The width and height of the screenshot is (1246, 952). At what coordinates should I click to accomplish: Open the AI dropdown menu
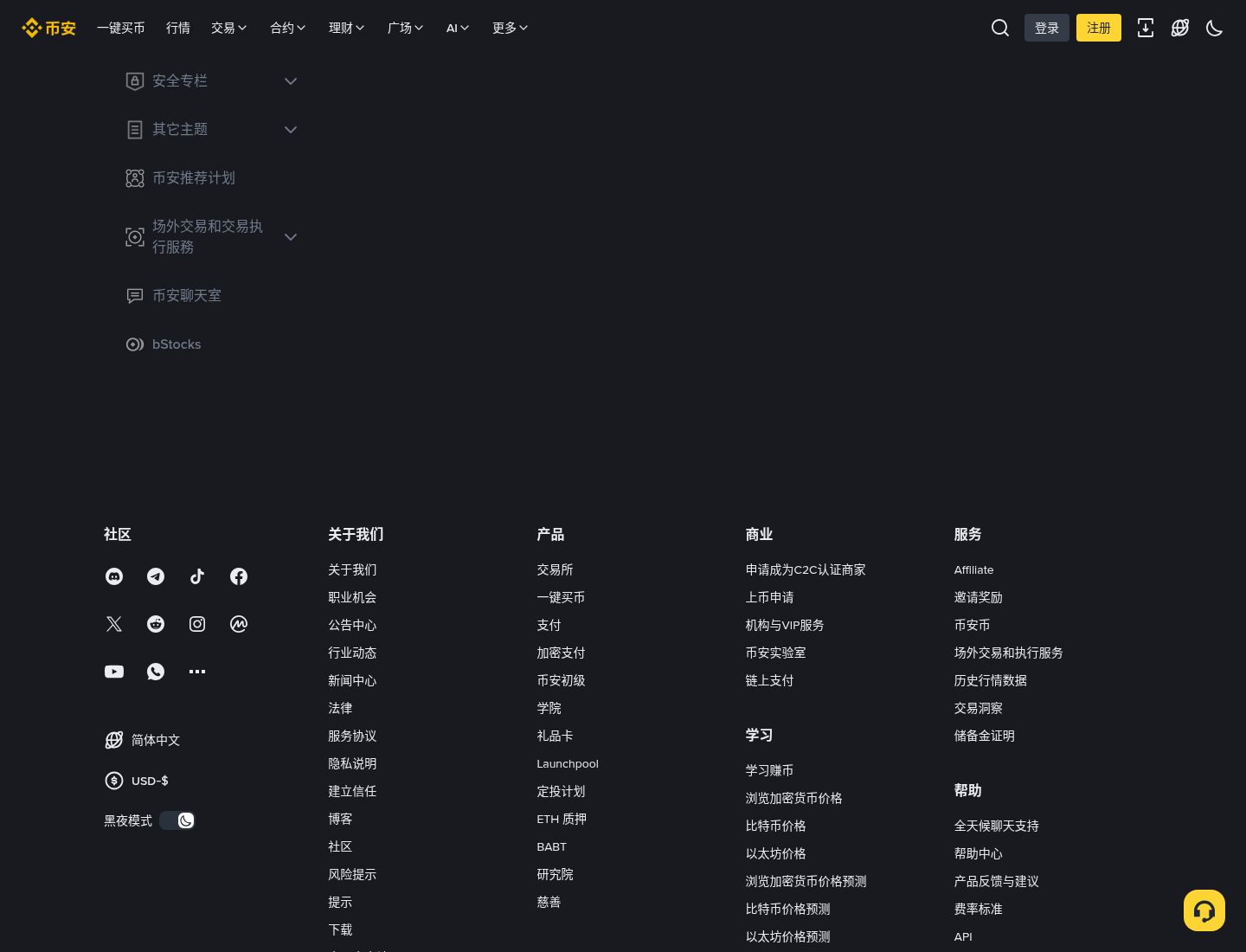click(x=458, y=28)
